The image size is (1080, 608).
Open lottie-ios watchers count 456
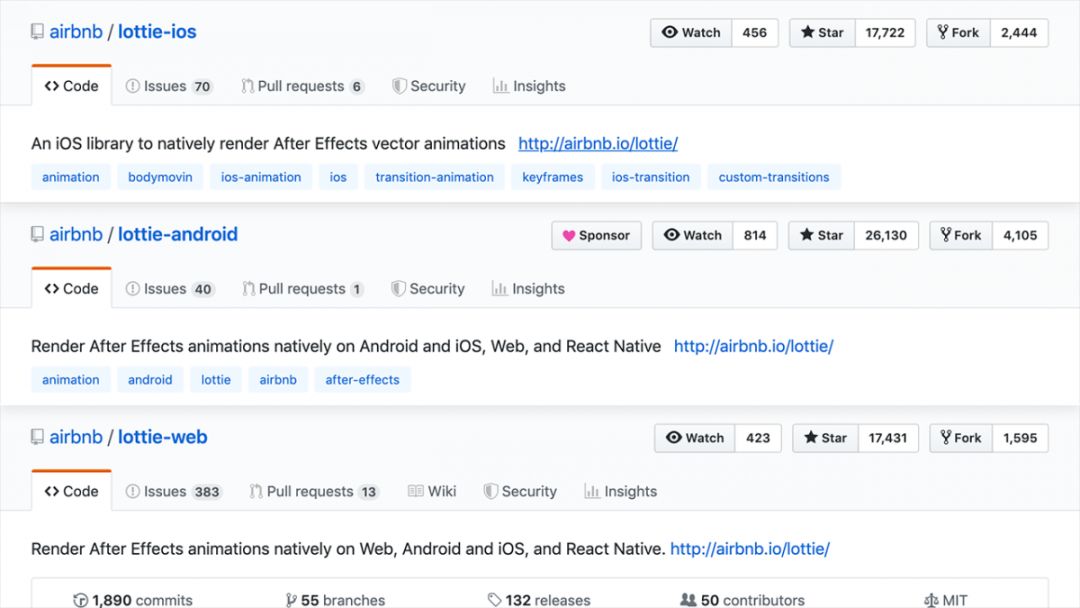[x=754, y=32]
